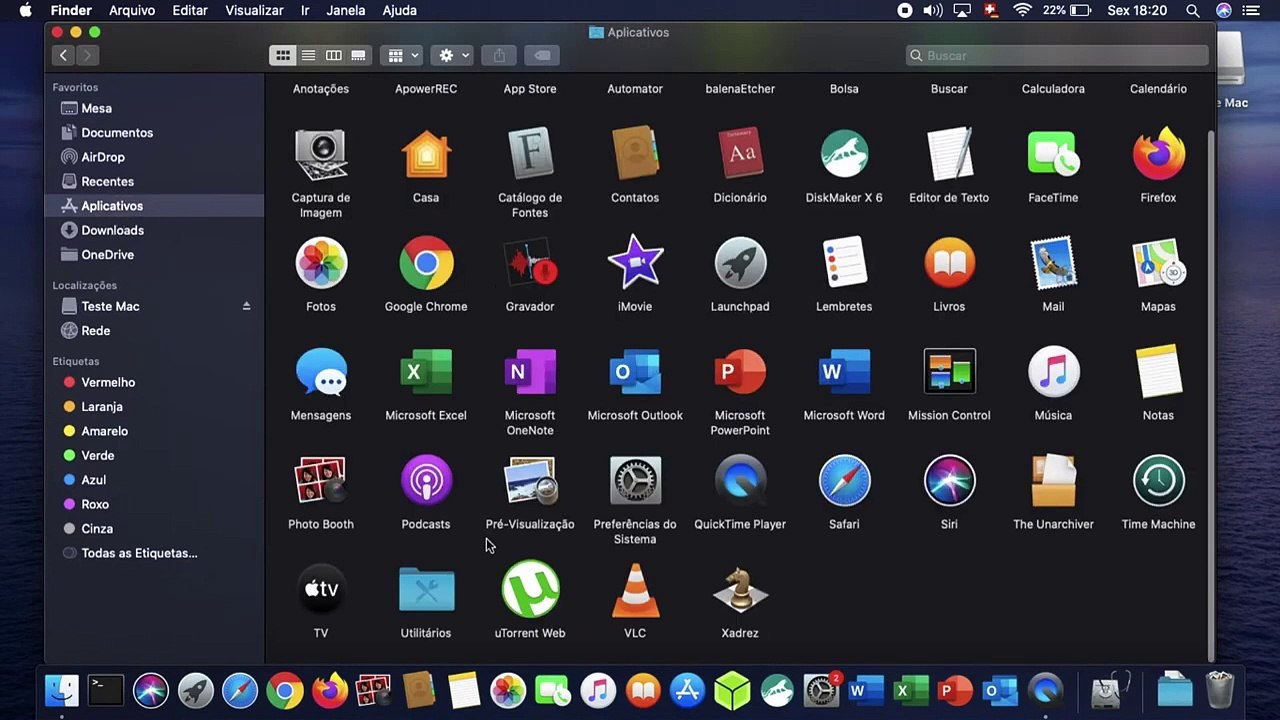Open VLC media player
The image size is (1280, 720).
point(635,591)
